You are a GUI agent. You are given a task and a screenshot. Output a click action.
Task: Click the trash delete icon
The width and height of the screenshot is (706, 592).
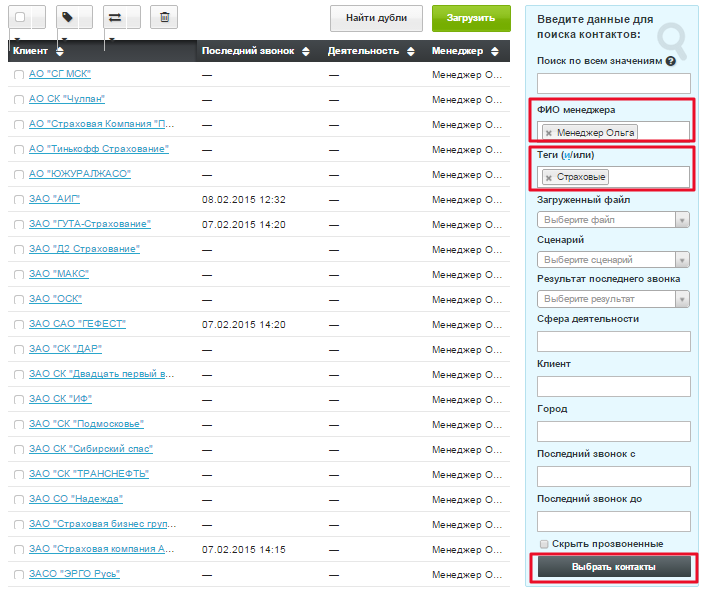pyautogui.click(x=164, y=18)
